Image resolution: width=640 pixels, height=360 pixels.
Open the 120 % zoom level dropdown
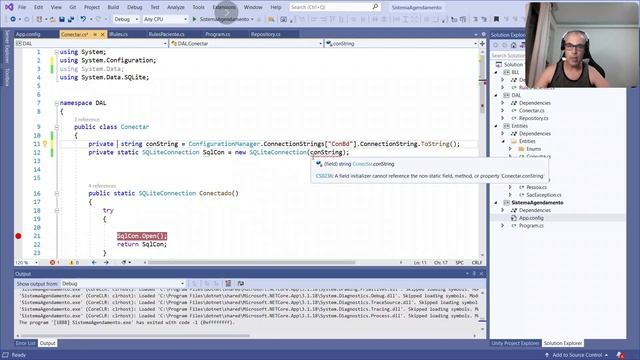tap(27, 262)
